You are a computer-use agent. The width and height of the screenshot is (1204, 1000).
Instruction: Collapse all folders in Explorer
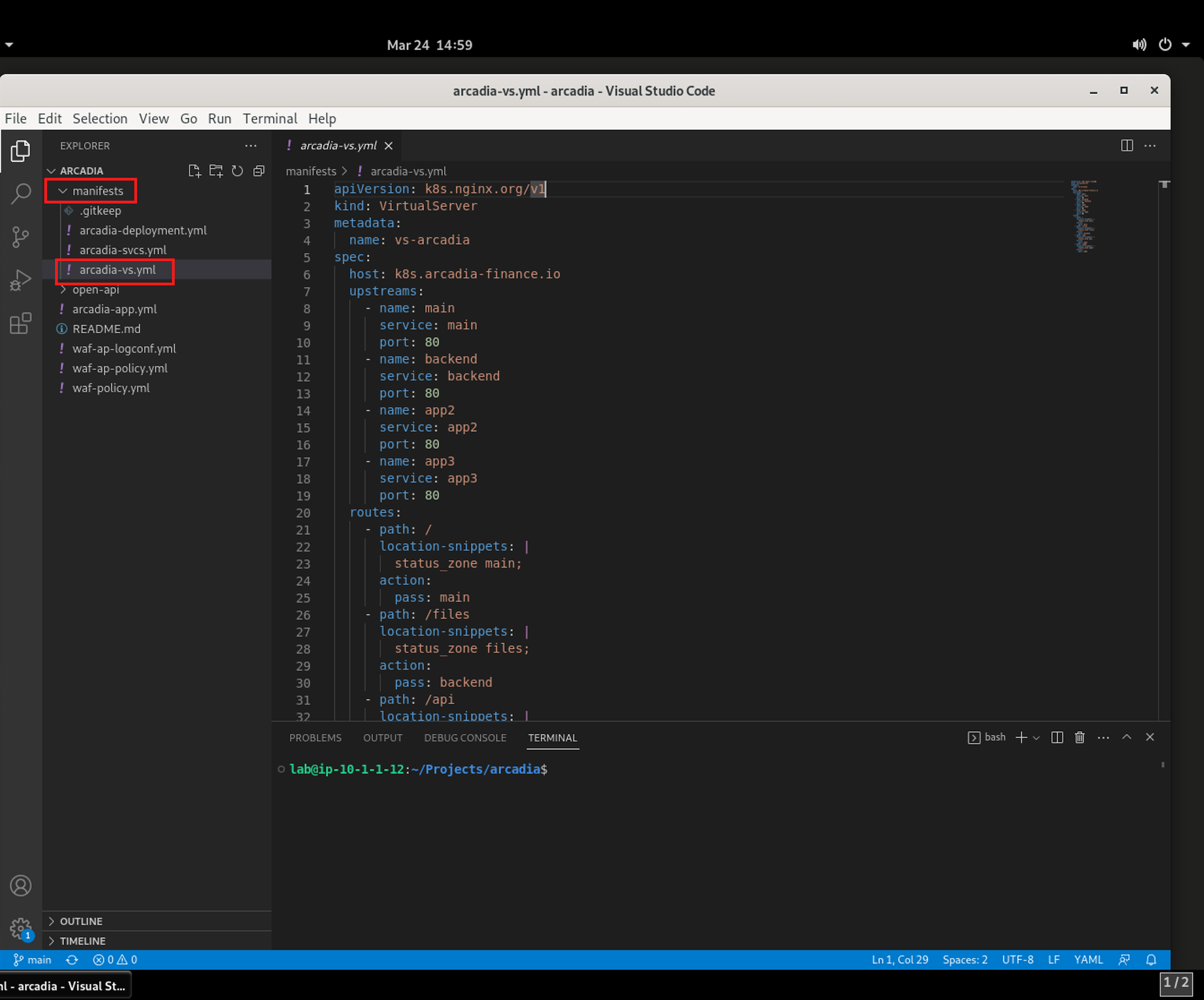pyautogui.click(x=259, y=171)
